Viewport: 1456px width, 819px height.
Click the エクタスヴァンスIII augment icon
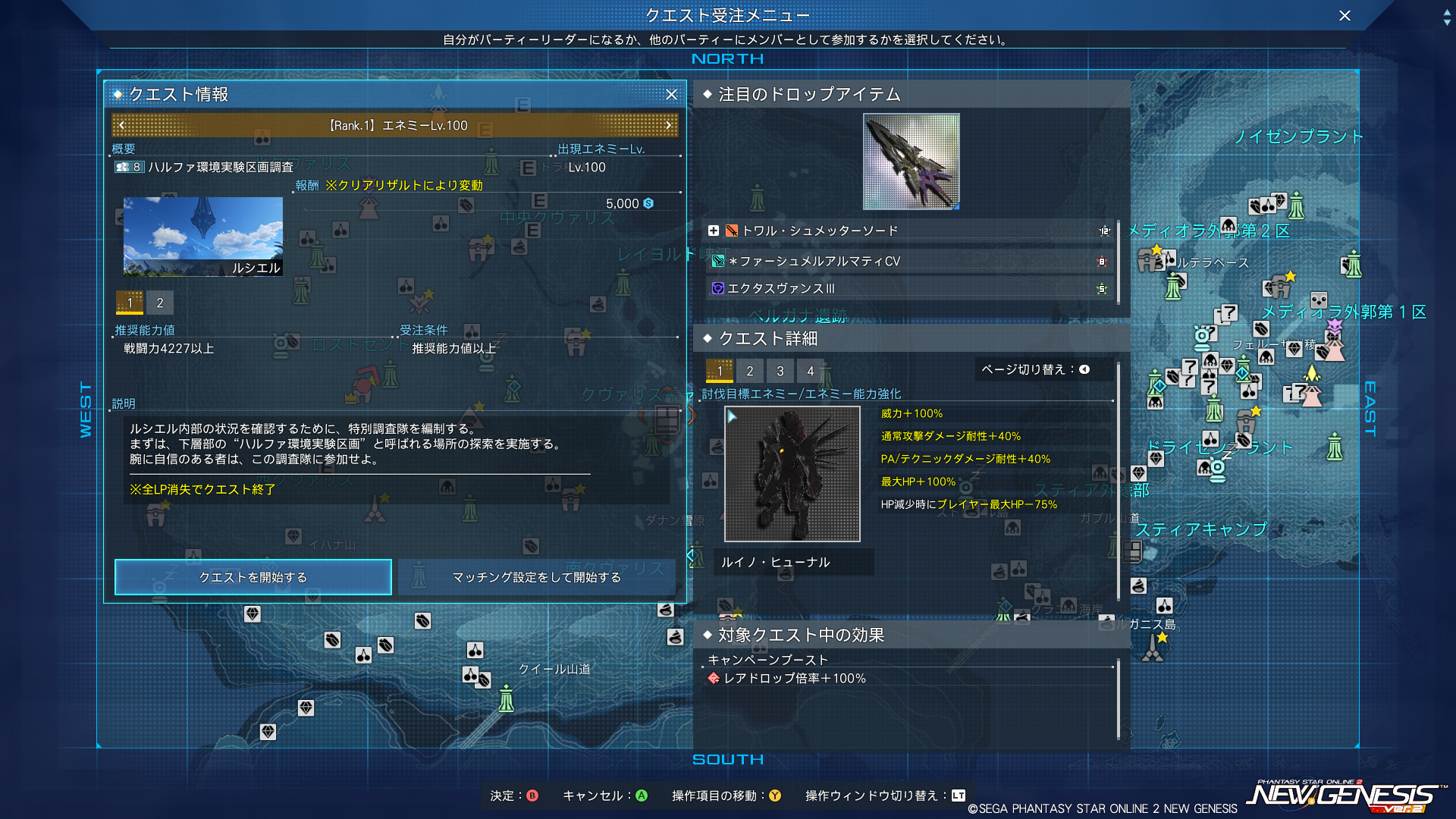pyautogui.click(x=717, y=288)
